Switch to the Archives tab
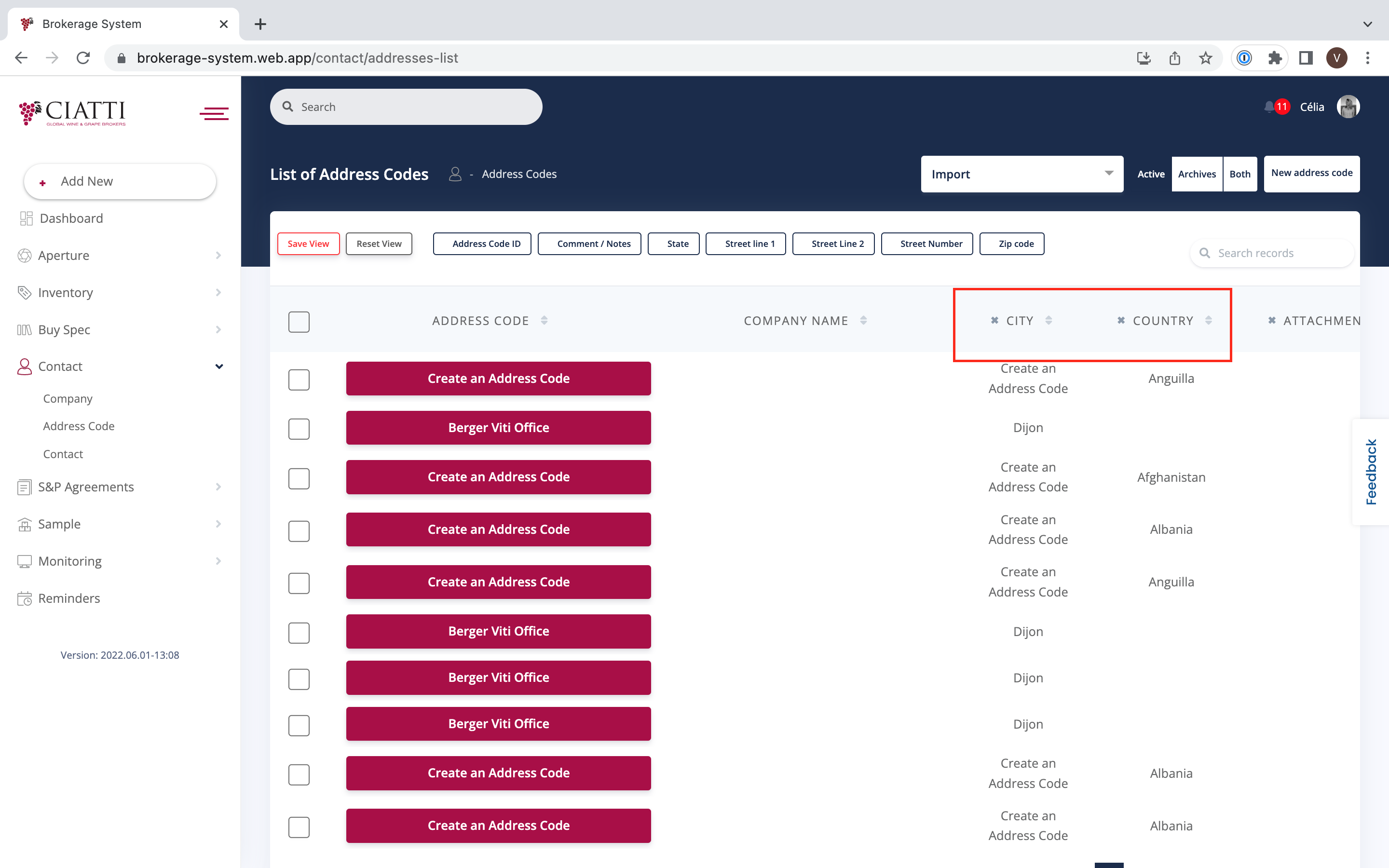Screen dimensions: 1389x868 pos(1197,174)
